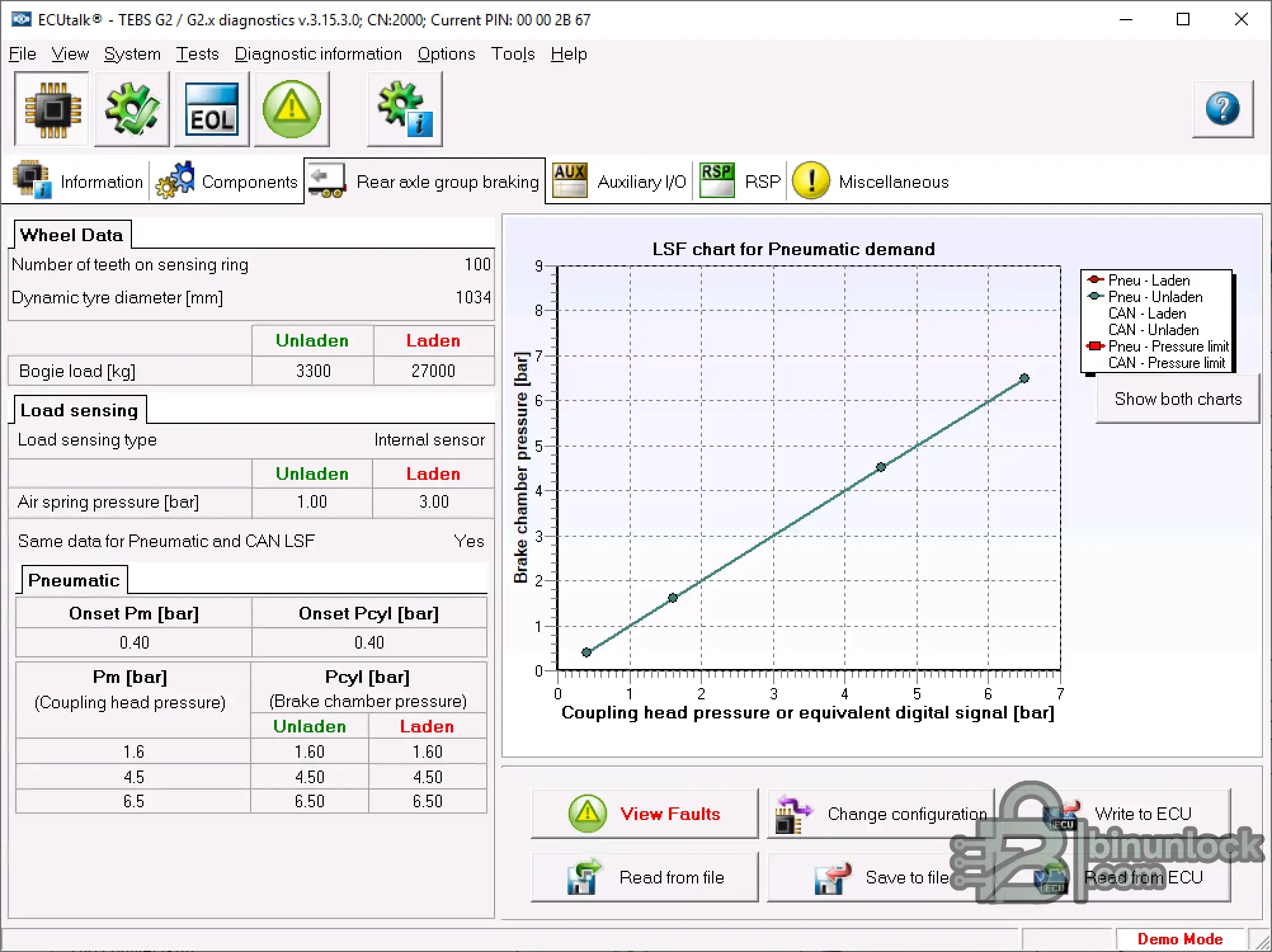Viewport: 1272px width, 952px height.
Task: Open the gear info system tool
Action: tap(405, 109)
